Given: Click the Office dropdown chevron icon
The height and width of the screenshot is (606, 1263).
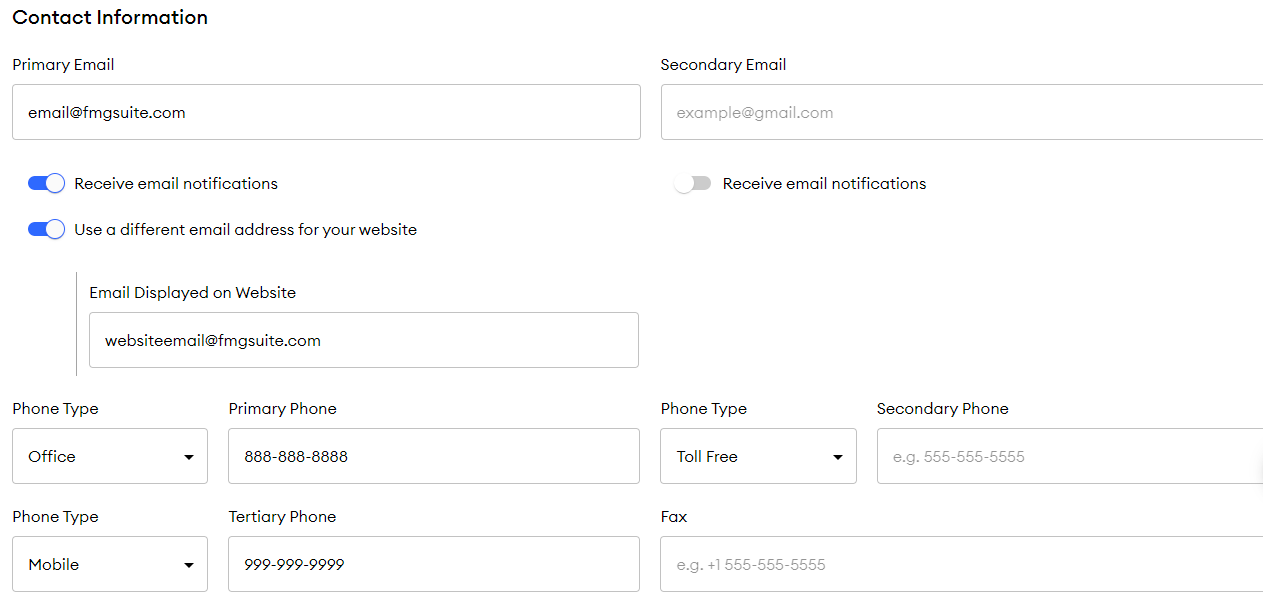Looking at the screenshot, I should [189, 456].
